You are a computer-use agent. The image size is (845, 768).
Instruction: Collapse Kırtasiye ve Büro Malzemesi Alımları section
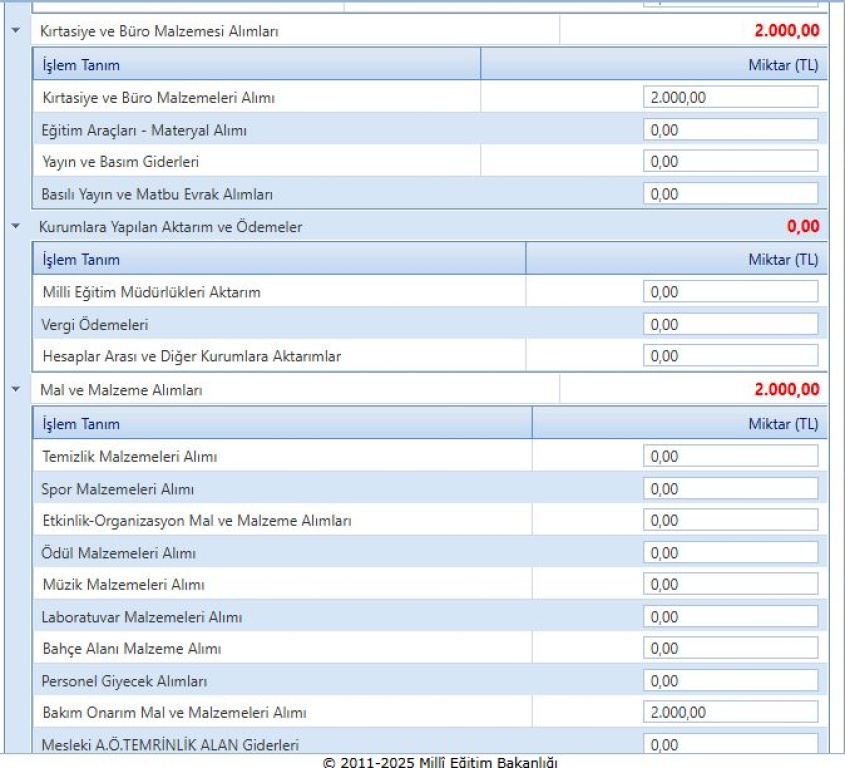point(15,31)
